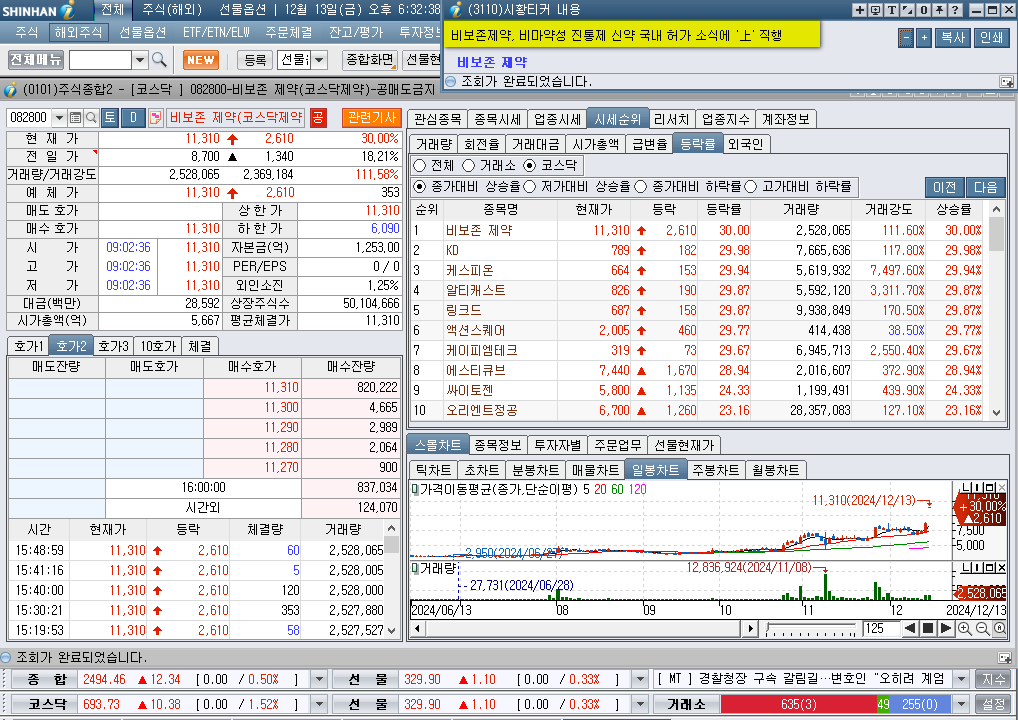Click the orange 관련기사 button
The height and width of the screenshot is (720, 1018).
[x=372, y=118]
